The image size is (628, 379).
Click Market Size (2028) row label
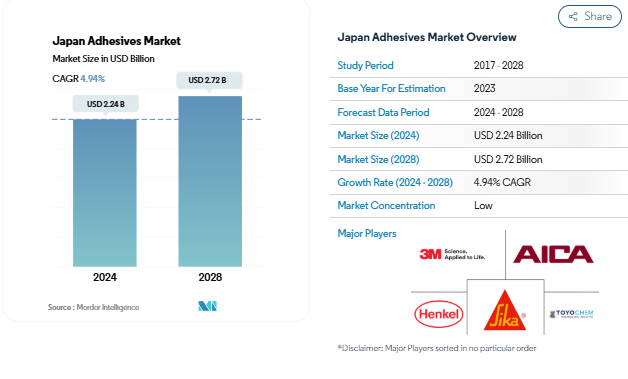(x=378, y=159)
